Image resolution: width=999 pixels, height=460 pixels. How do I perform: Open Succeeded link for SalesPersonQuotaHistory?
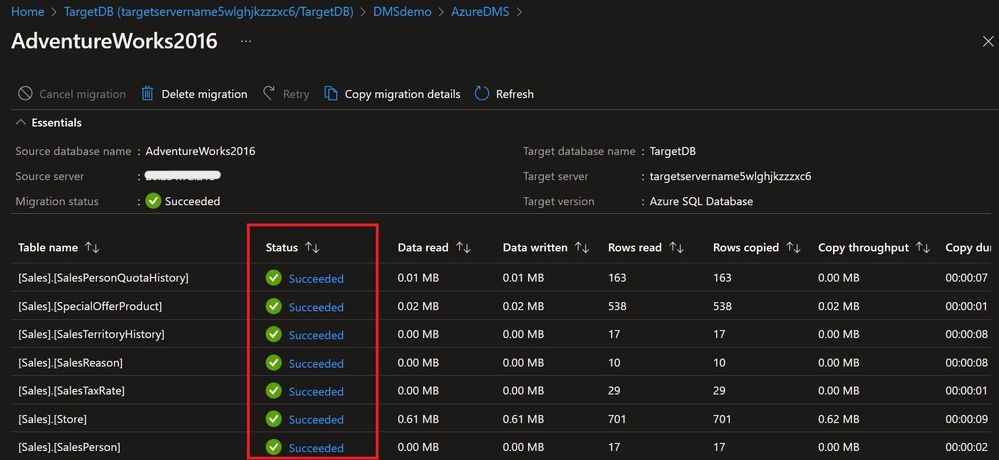316,278
